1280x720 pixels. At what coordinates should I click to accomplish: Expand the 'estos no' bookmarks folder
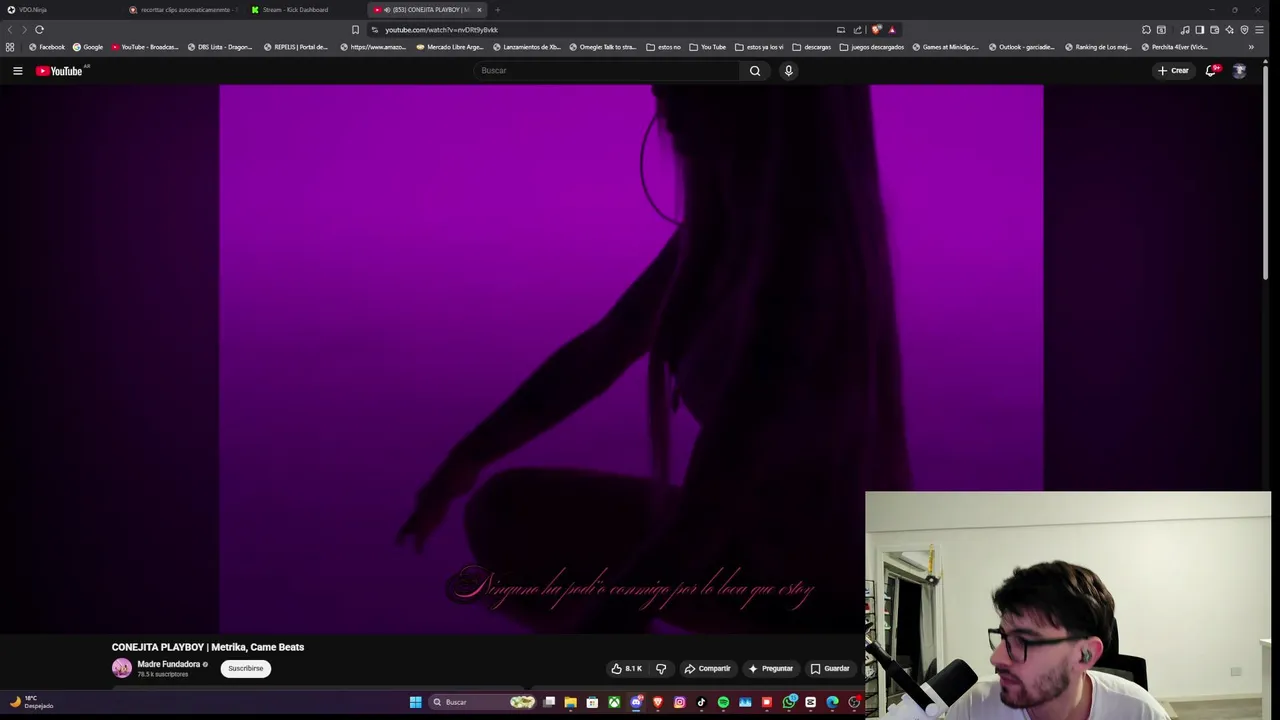click(x=664, y=47)
